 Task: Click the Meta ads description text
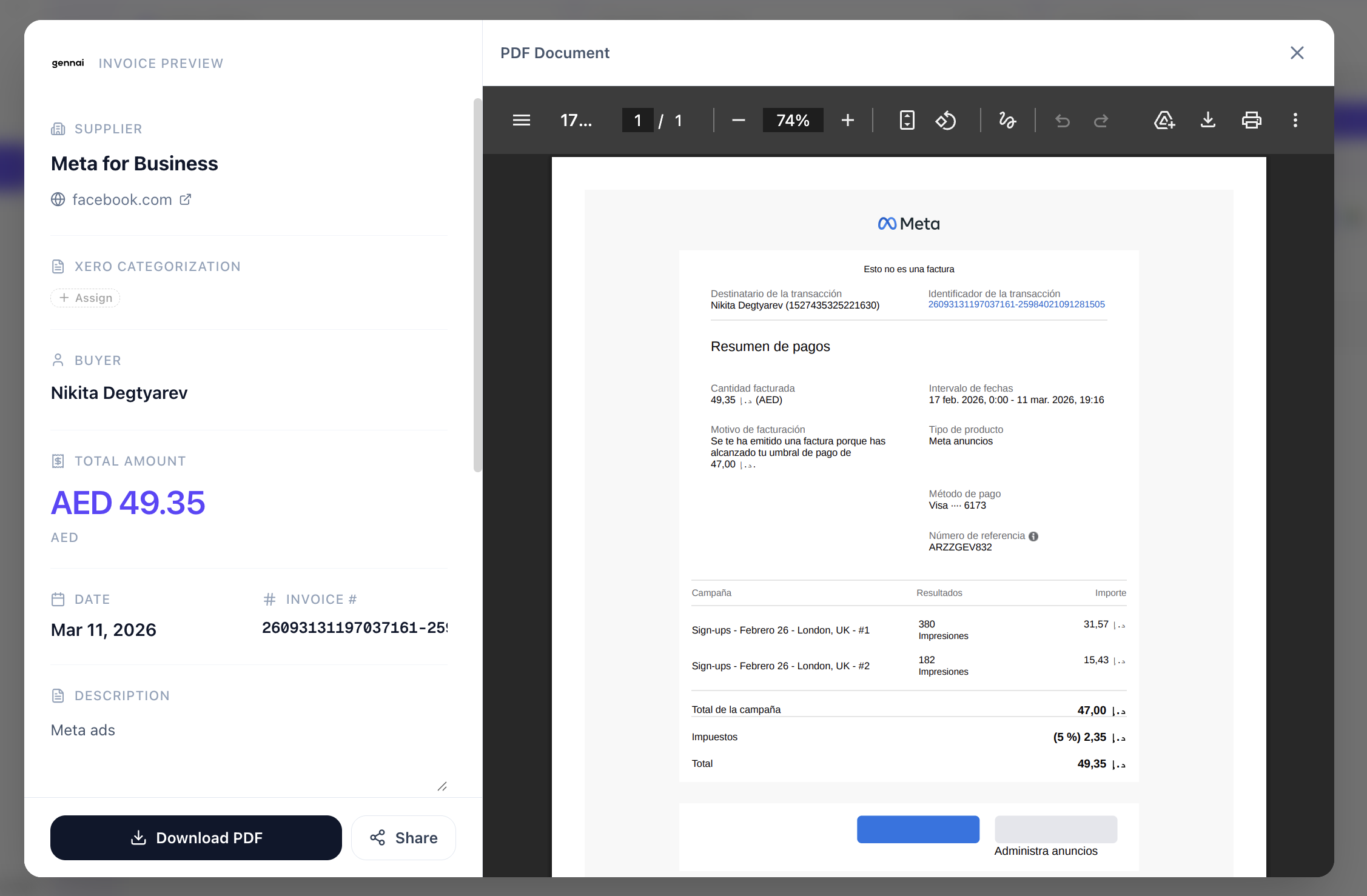click(83, 730)
